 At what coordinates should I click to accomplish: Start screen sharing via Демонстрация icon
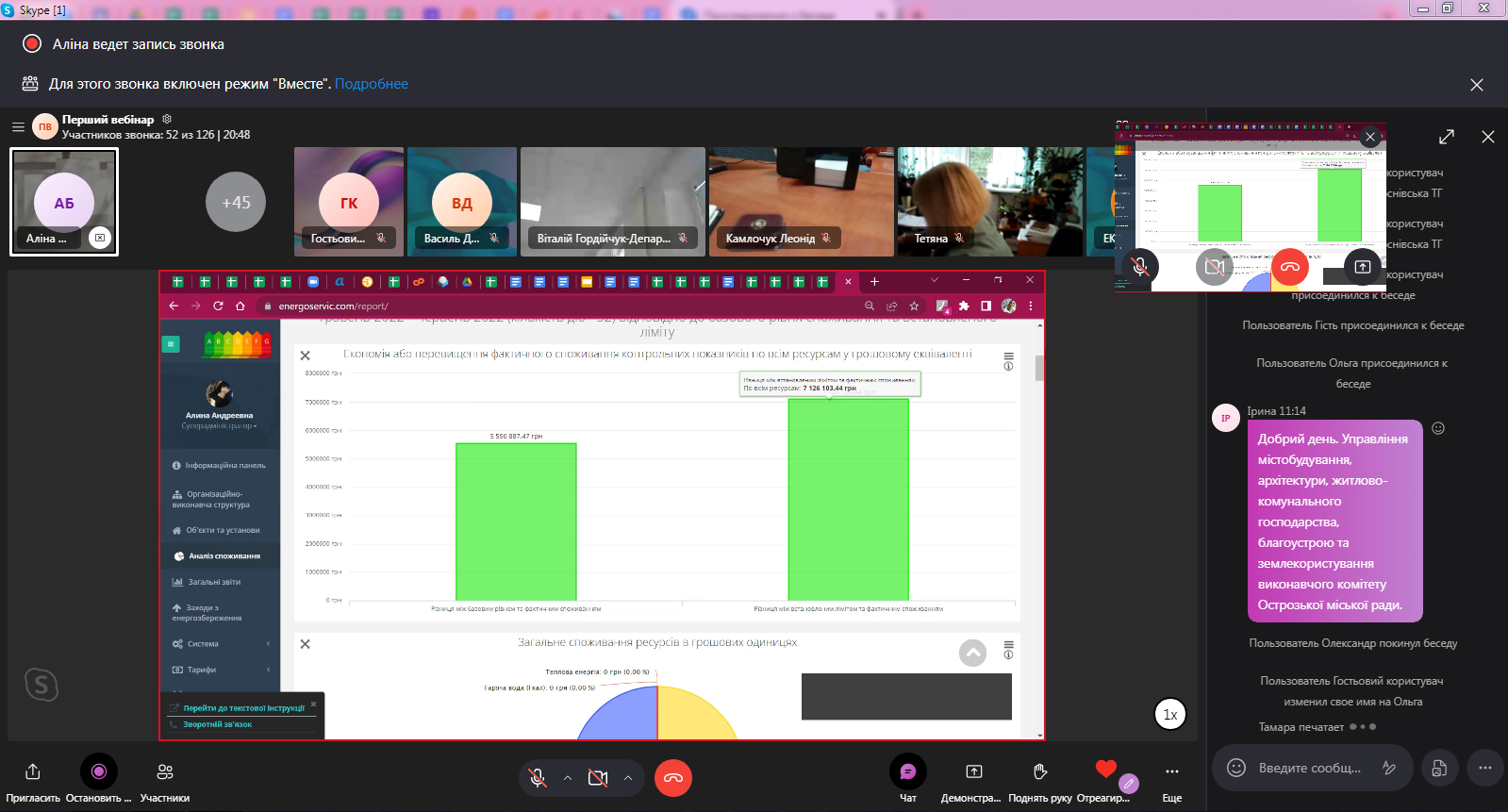(974, 771)
